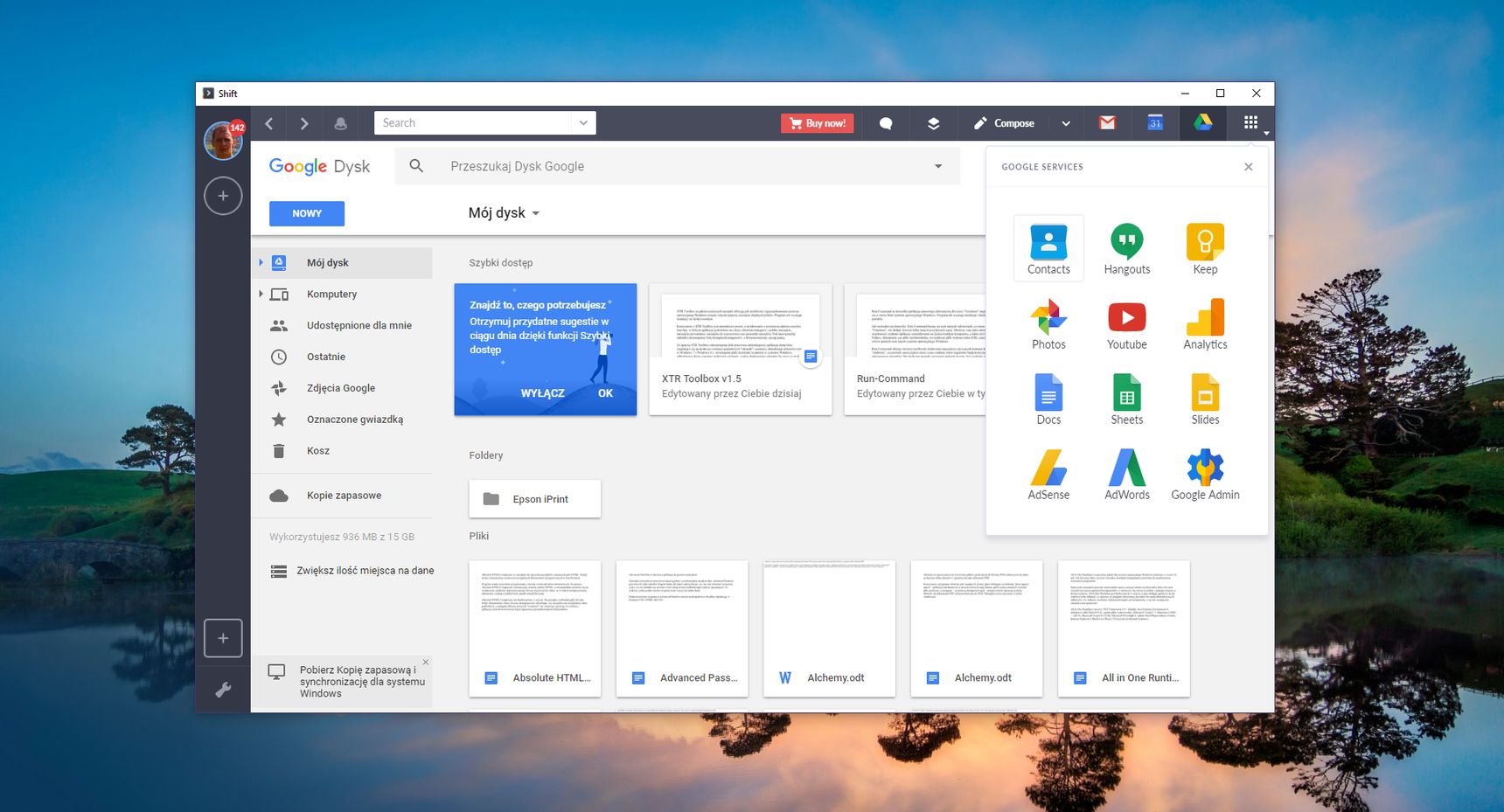This screenshot has height=812, width=1504.
Task: Click the Drive search magnifier icon
Action: tap(416, 166)
